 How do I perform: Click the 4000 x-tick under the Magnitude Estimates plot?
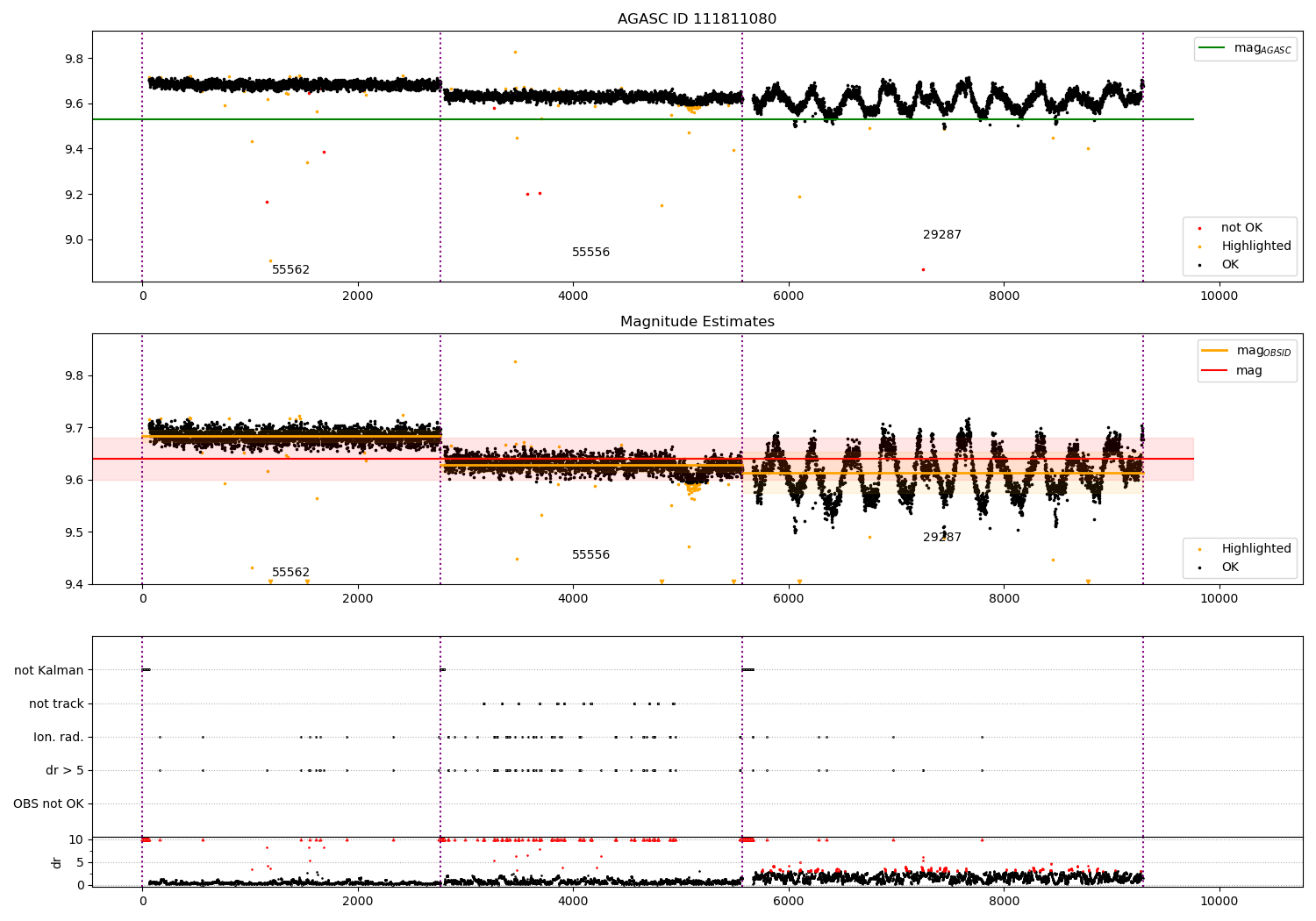point(573,599)
